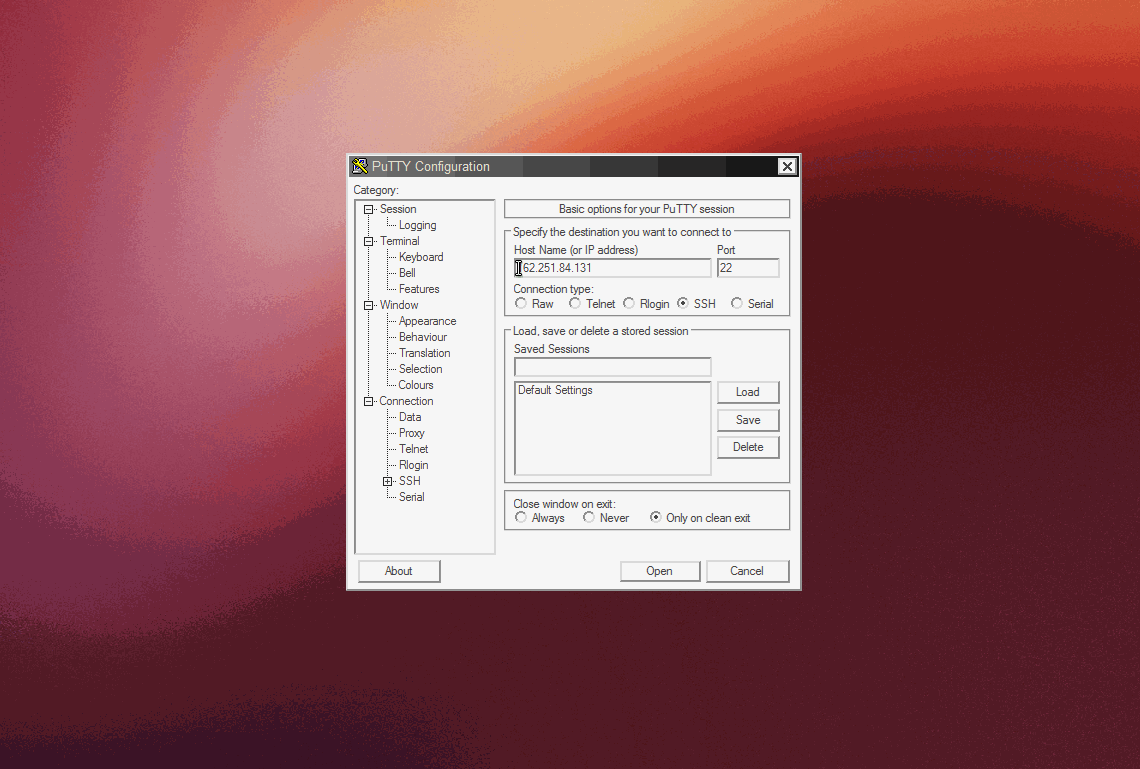Open the Session category

398,209
